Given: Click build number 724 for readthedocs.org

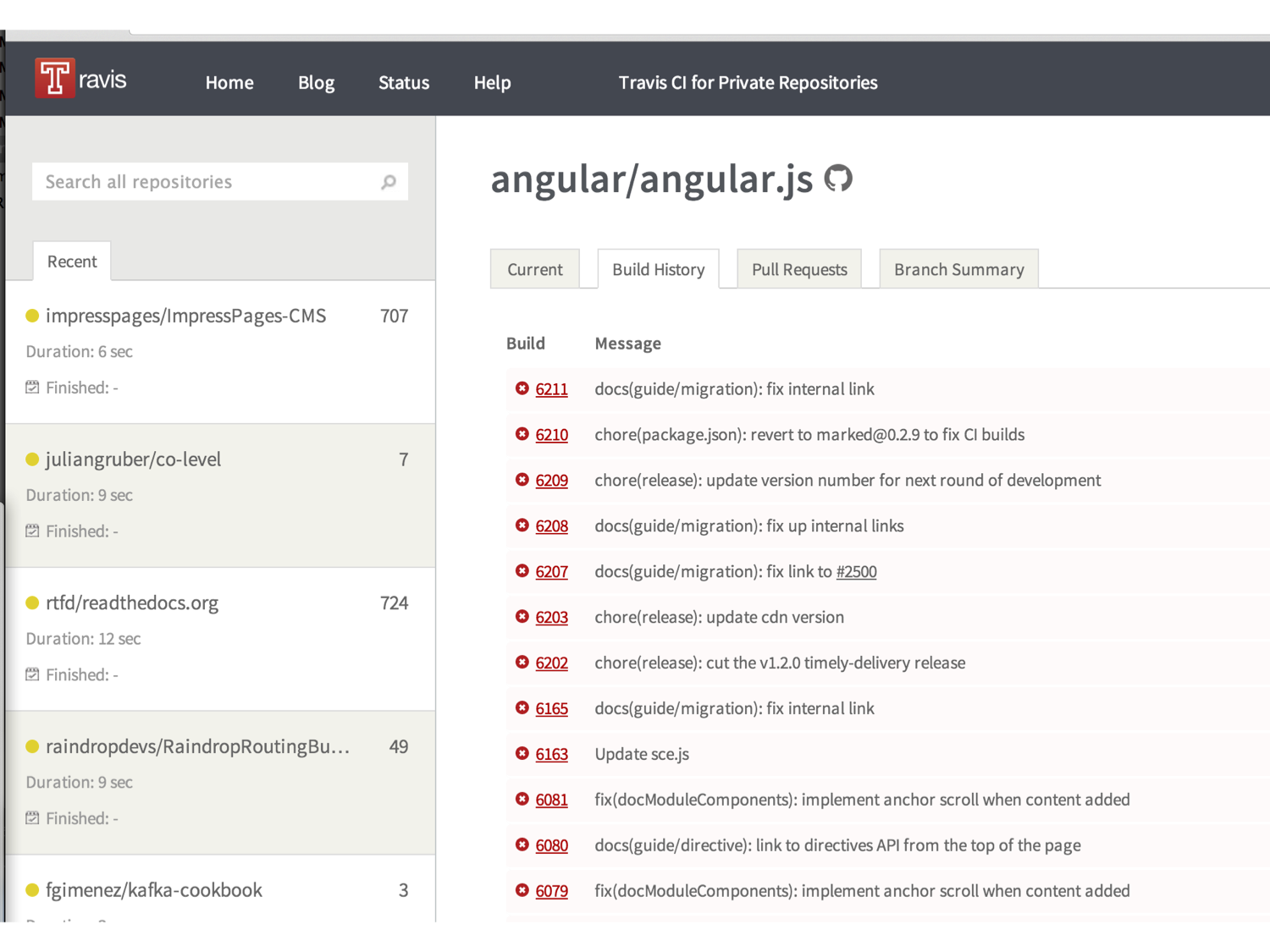Looking at the screenshot, I should 394,603.
